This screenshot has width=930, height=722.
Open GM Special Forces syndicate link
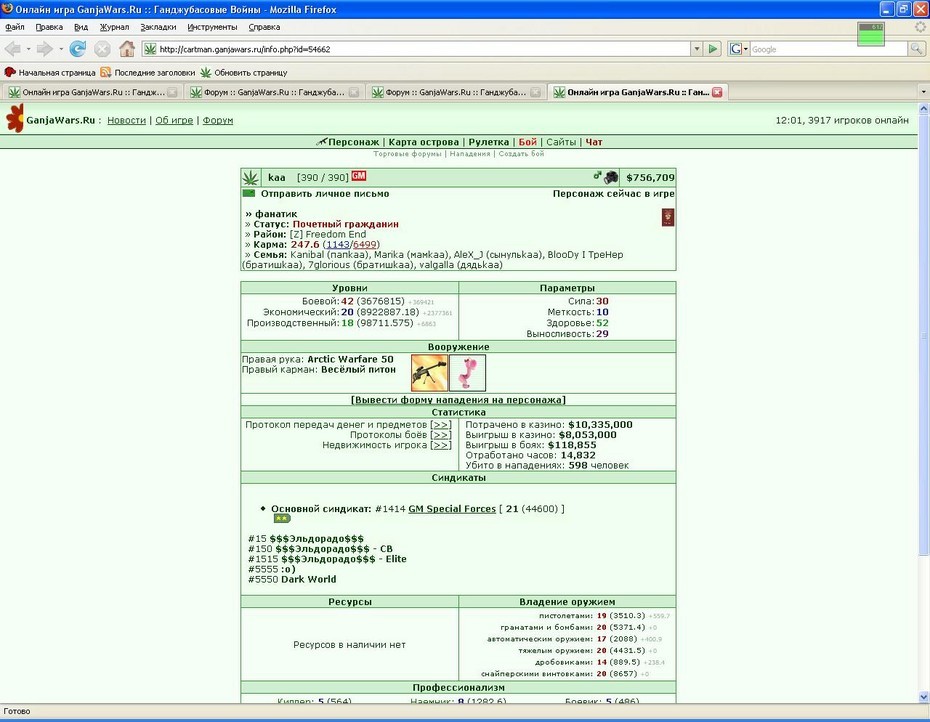[x=452, y=508]
